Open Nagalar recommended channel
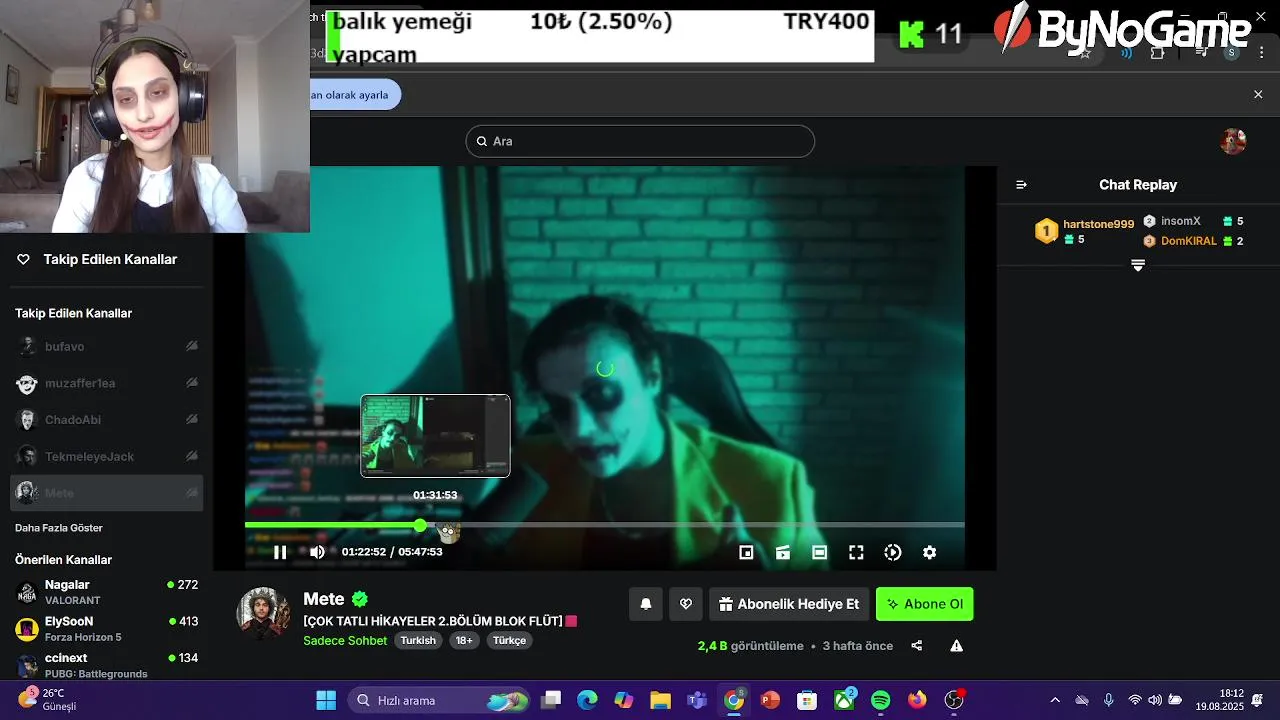 pos(106,591)
